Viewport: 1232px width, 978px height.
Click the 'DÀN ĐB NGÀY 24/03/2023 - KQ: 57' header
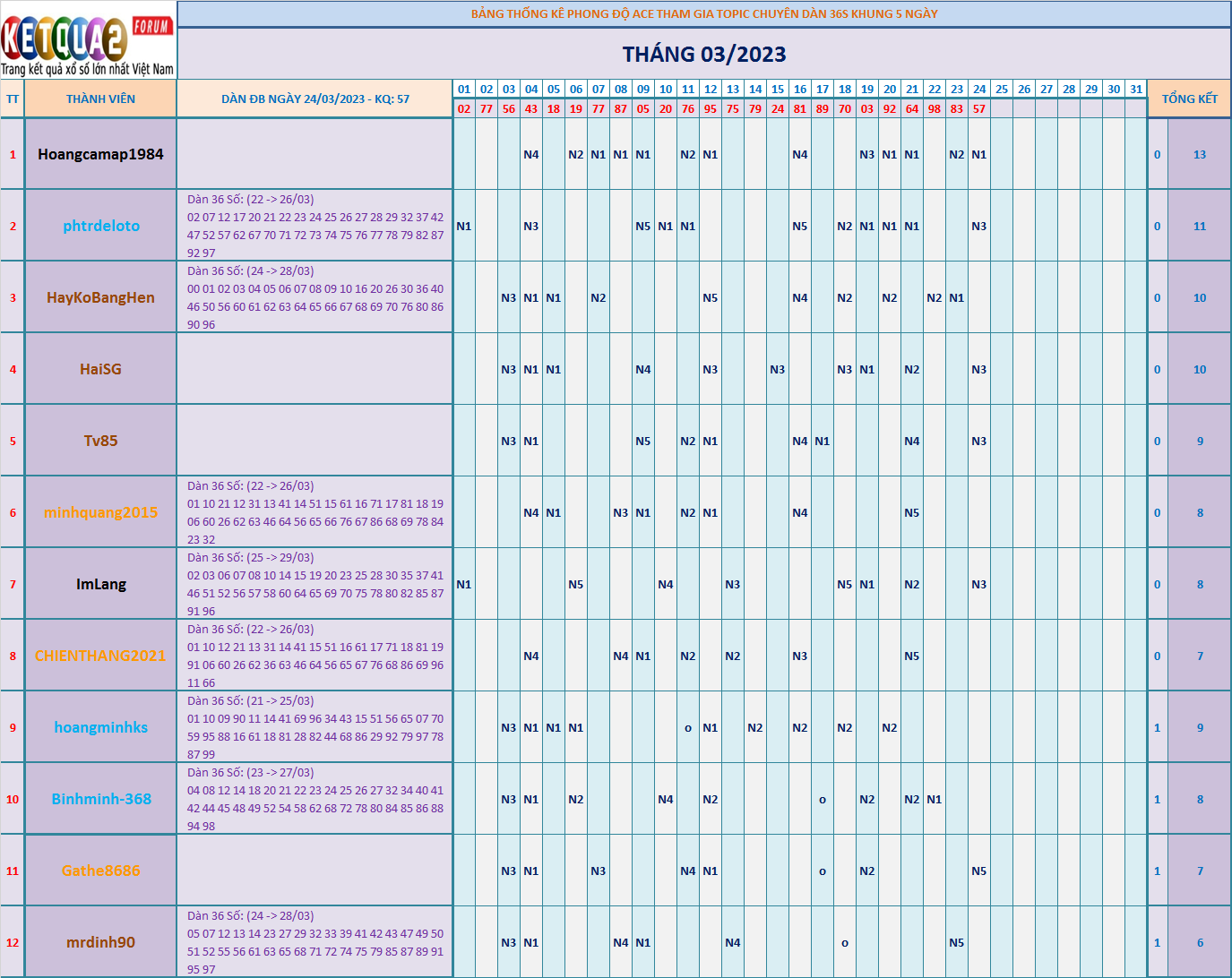pyautogui.click(x=315, y=99)
